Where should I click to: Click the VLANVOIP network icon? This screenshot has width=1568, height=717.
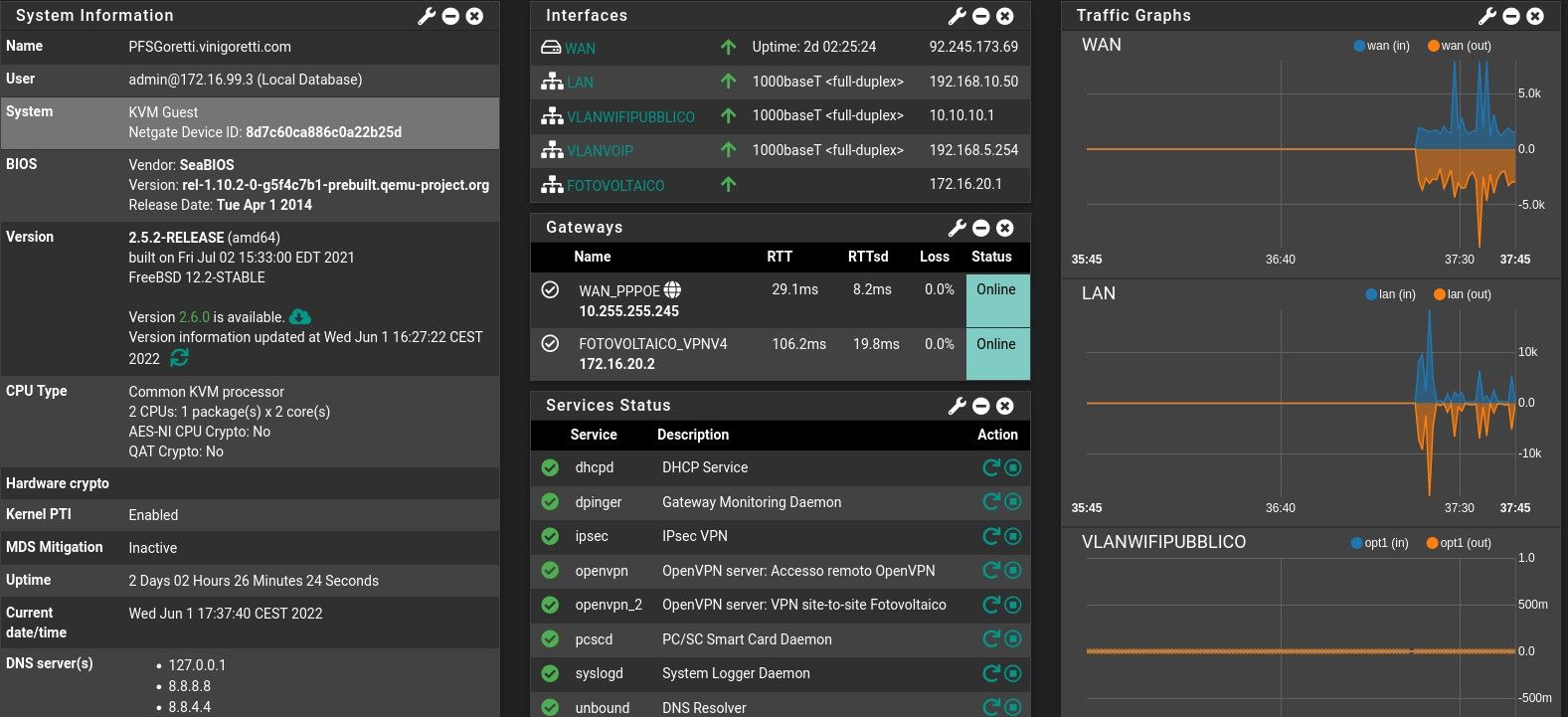click(x=551, y=150)
